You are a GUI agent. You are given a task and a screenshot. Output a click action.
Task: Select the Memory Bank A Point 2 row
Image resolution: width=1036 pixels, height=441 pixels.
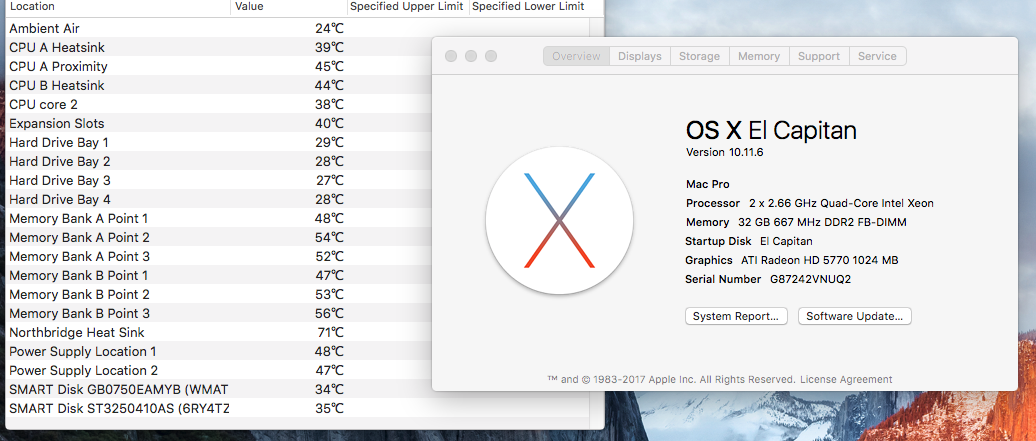[x=219, y=237]
